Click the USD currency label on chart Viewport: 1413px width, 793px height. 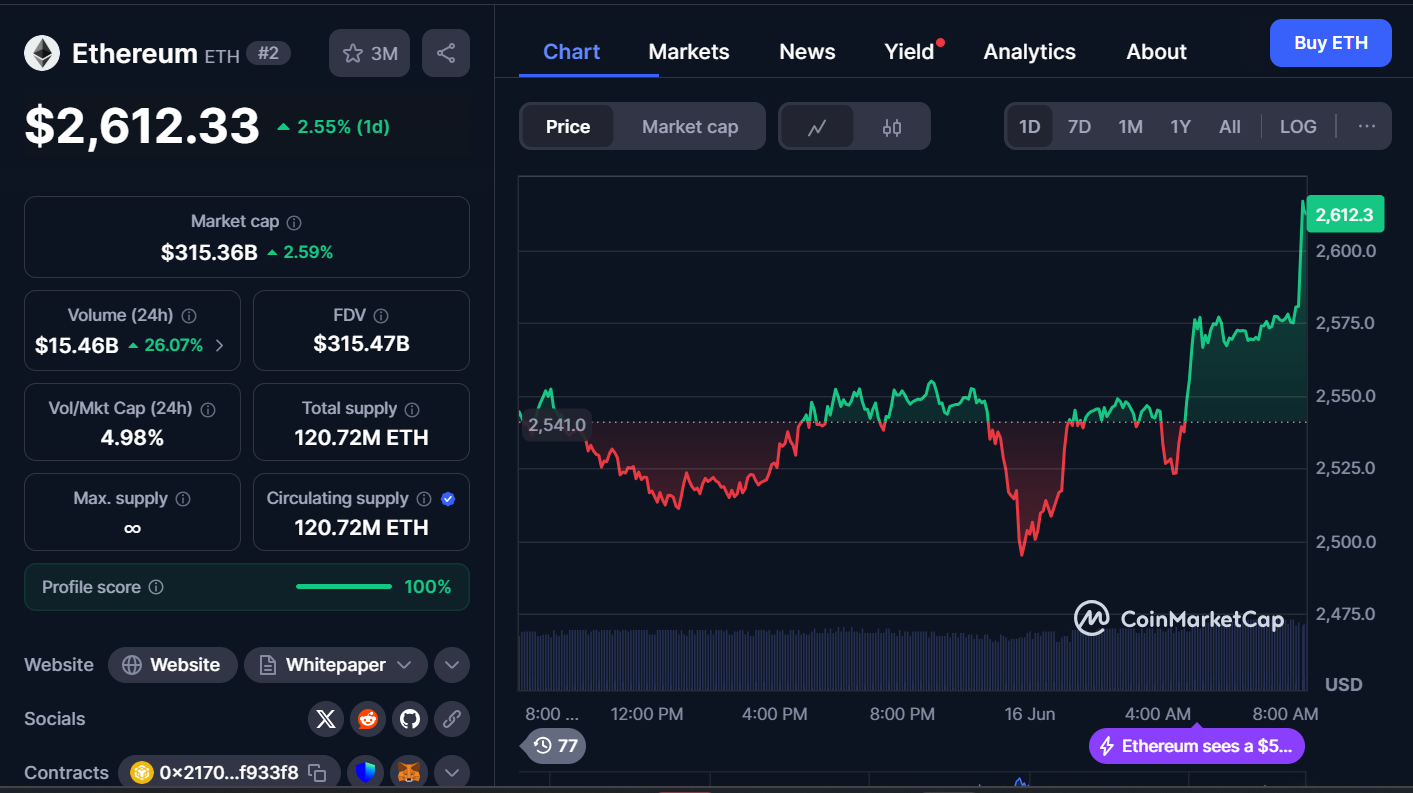tap(1343, 685)
